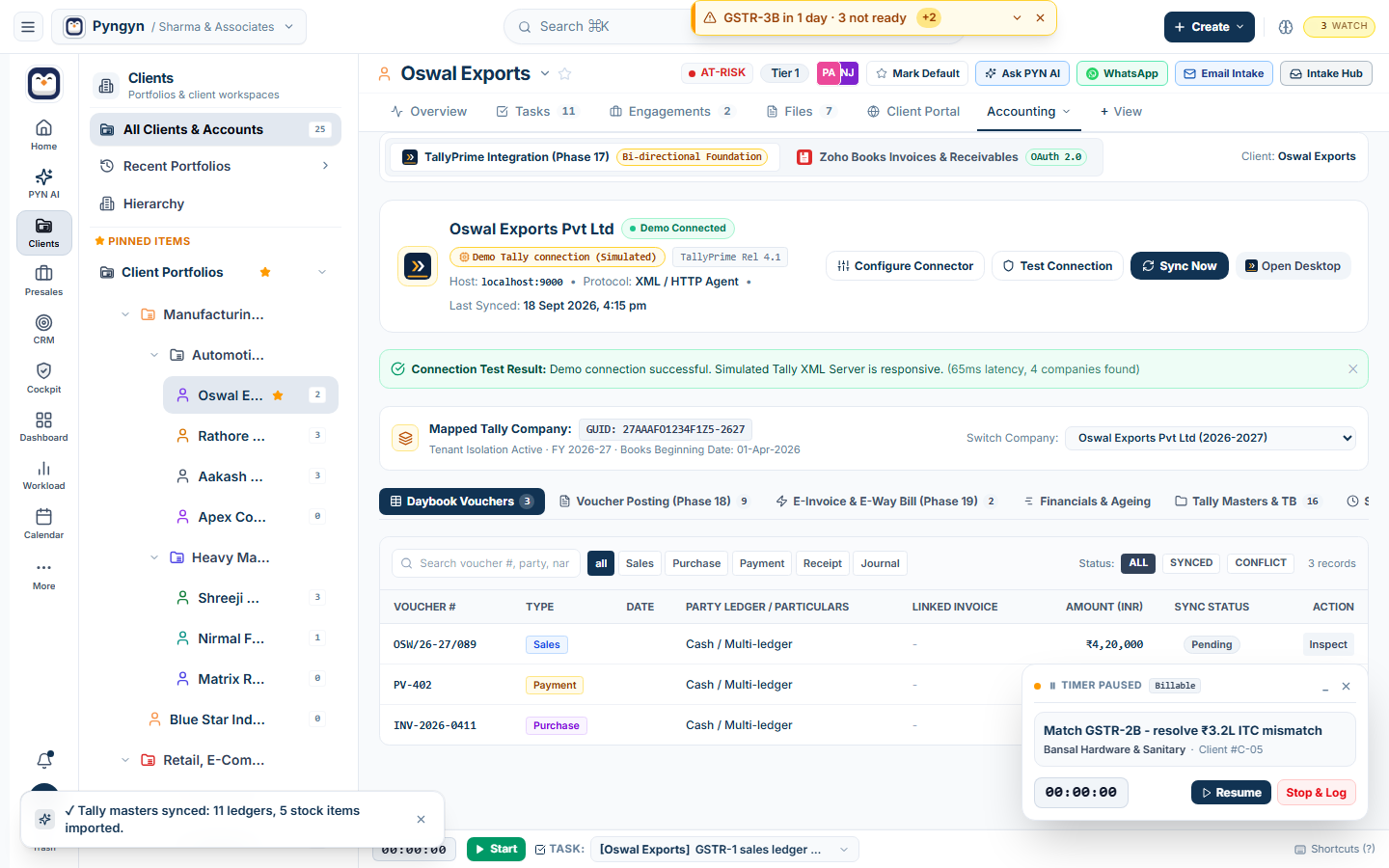Click the globe icon in the top bar
1389x868 pixels.
click(x=1285, y=27)
